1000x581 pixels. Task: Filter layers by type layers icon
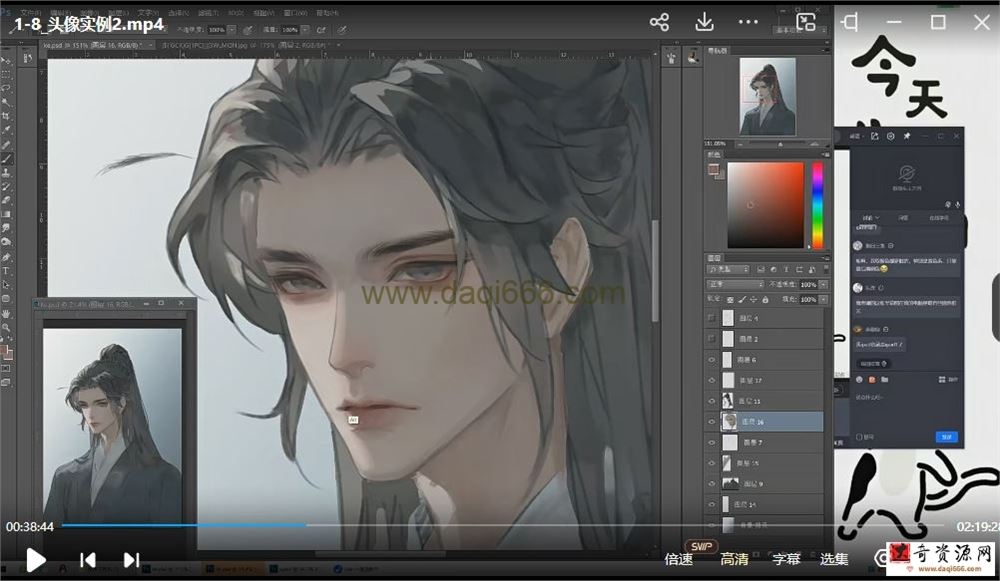pyautogui.click(x=786, y=270)
